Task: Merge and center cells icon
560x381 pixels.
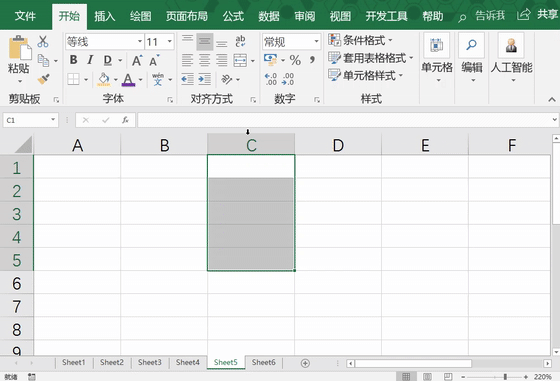Action: click(x=240, y=60)
